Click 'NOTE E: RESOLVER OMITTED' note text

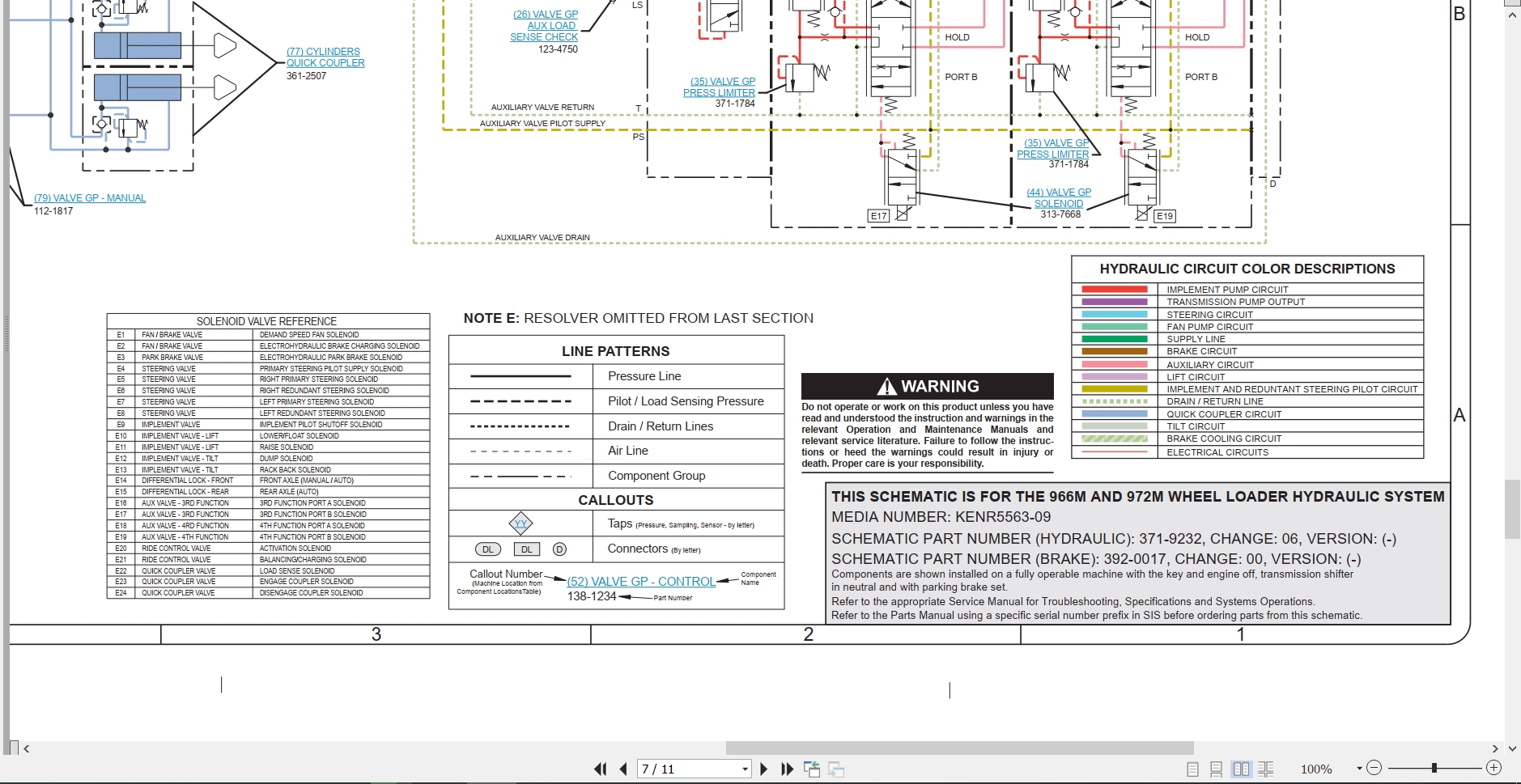(639, 318)
